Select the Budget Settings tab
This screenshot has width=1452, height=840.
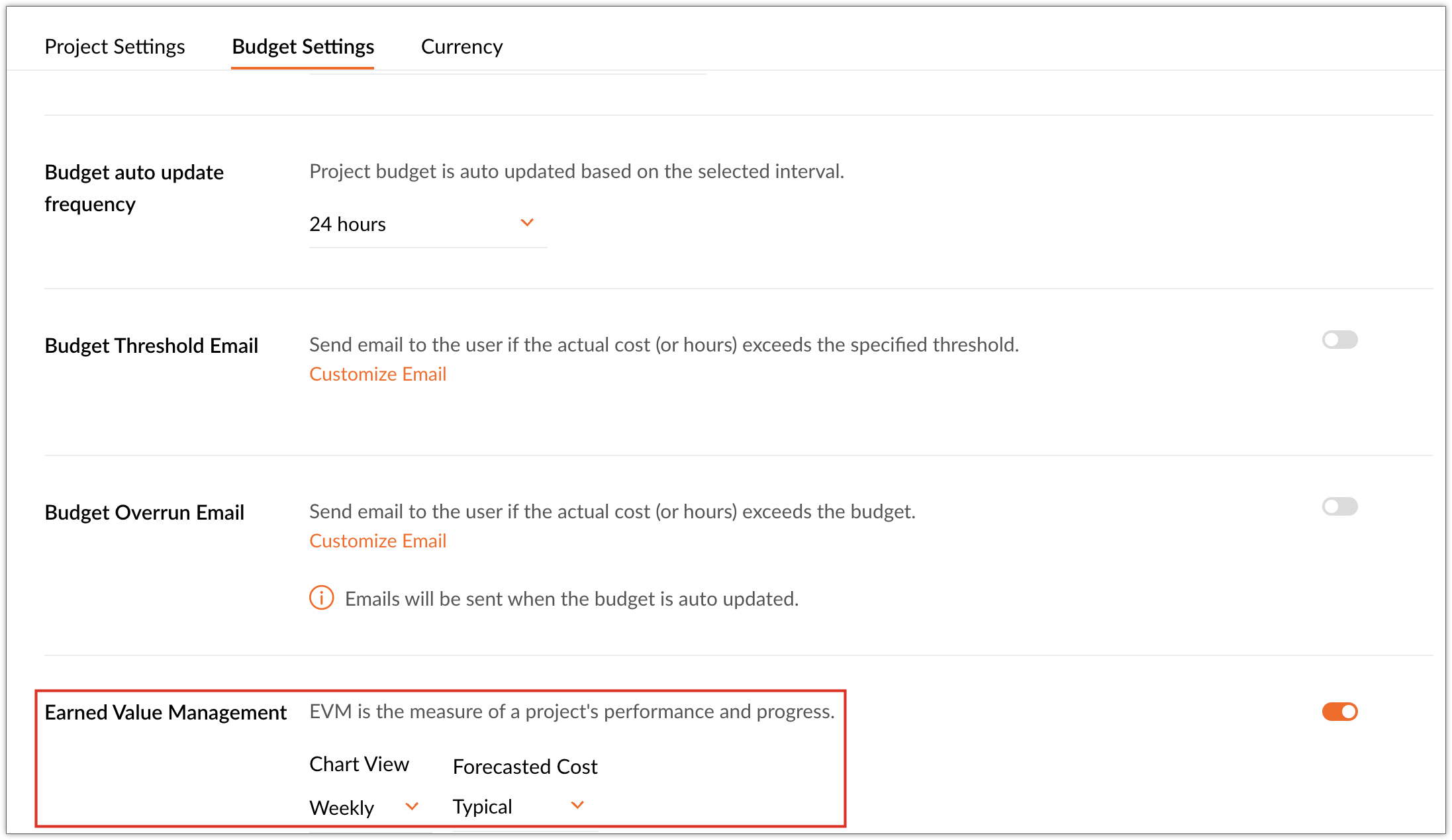click(303, 46)
